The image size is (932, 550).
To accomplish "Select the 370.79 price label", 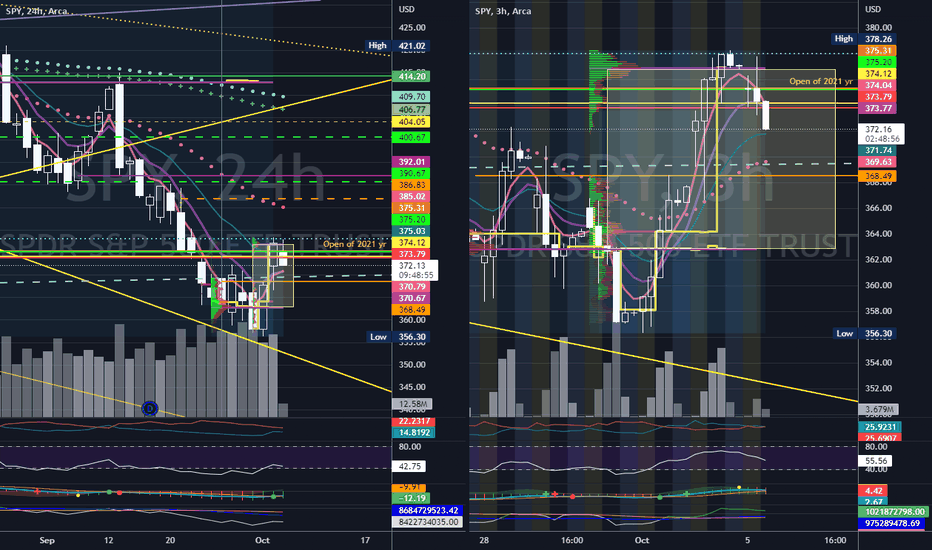I will (411, 287).
